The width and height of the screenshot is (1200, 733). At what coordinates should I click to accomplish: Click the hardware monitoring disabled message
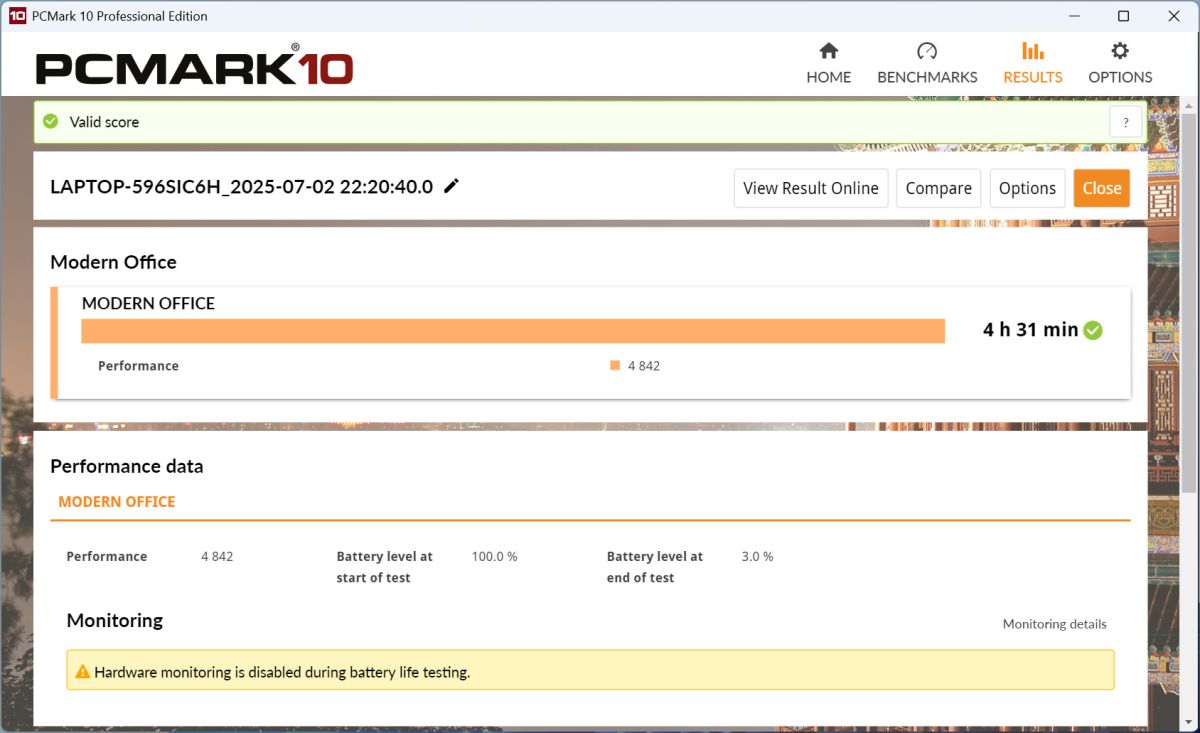coord(282,673)
